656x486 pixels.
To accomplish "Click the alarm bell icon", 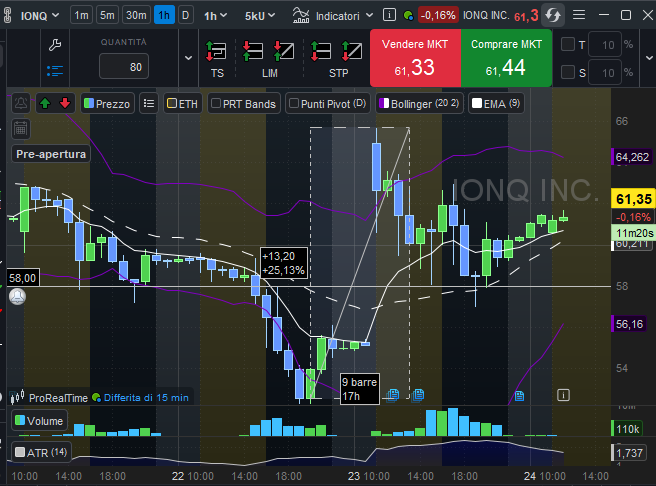I will click(20, 103).
